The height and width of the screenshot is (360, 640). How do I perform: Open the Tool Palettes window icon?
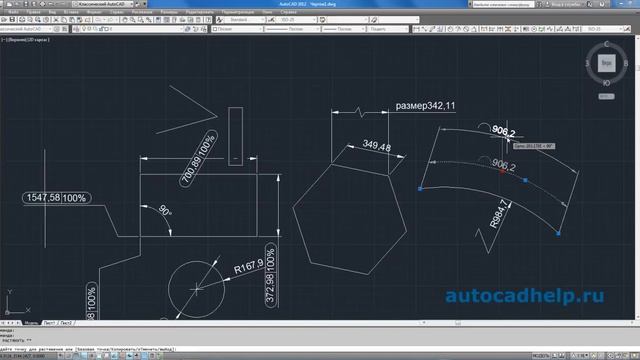pyautogui.click(x=174, y=20)
